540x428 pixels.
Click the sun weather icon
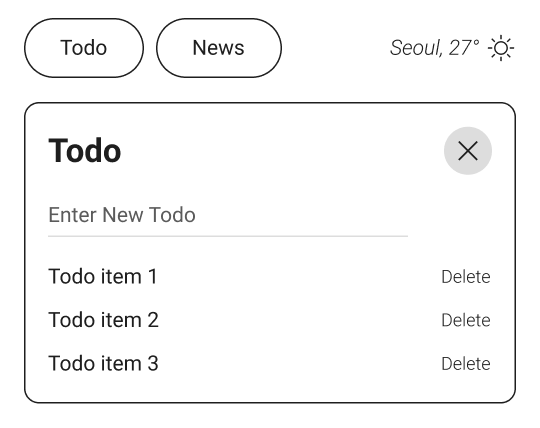(501, 48)
